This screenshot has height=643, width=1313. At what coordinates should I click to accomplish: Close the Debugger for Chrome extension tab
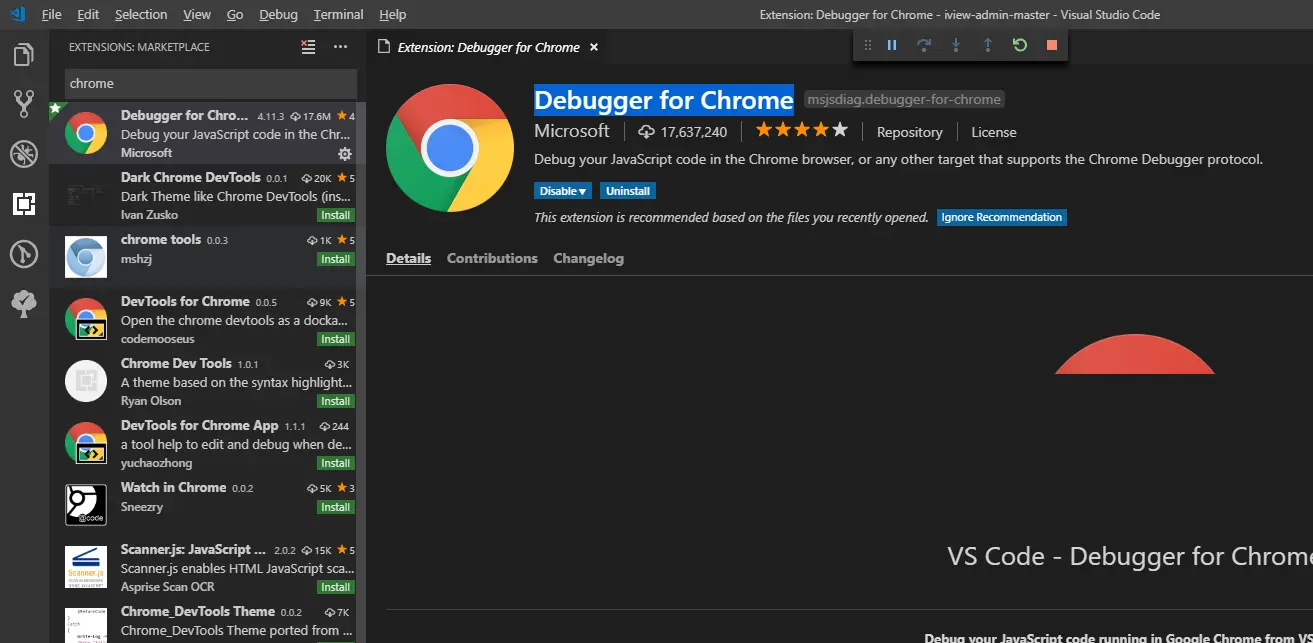594,47
